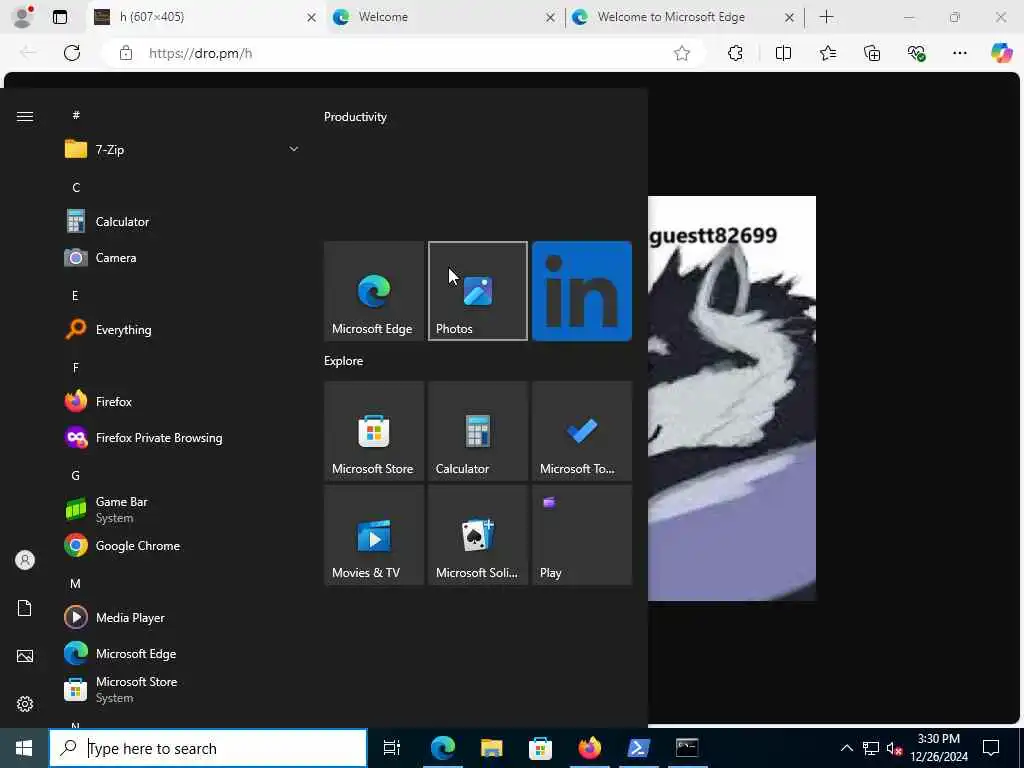Screen dimensions: 1024x768
Task: Open Edge from the taskbar
Action: tap(443, 748)
